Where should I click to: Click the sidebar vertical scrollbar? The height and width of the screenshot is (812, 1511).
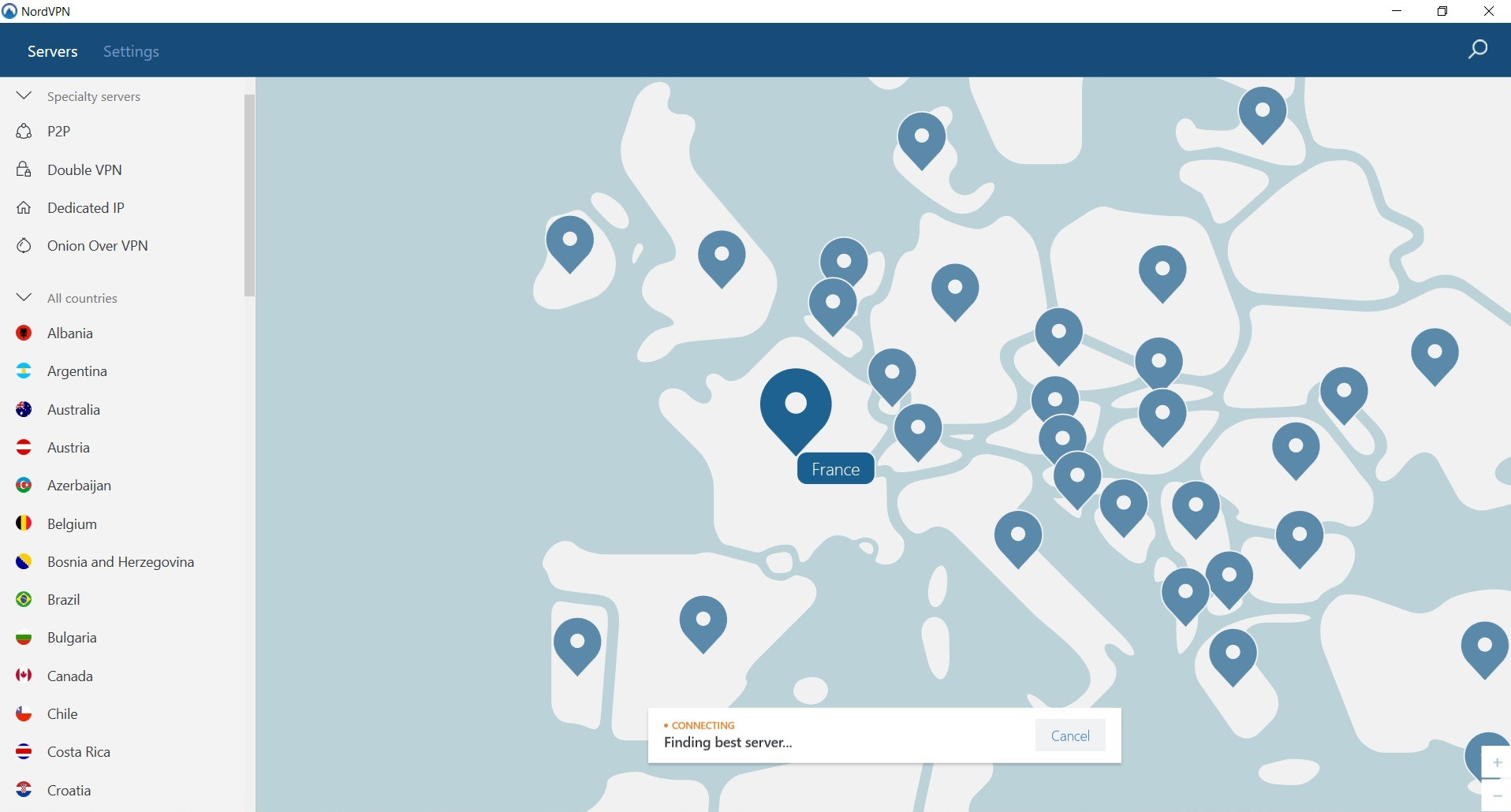click(249, 196)
